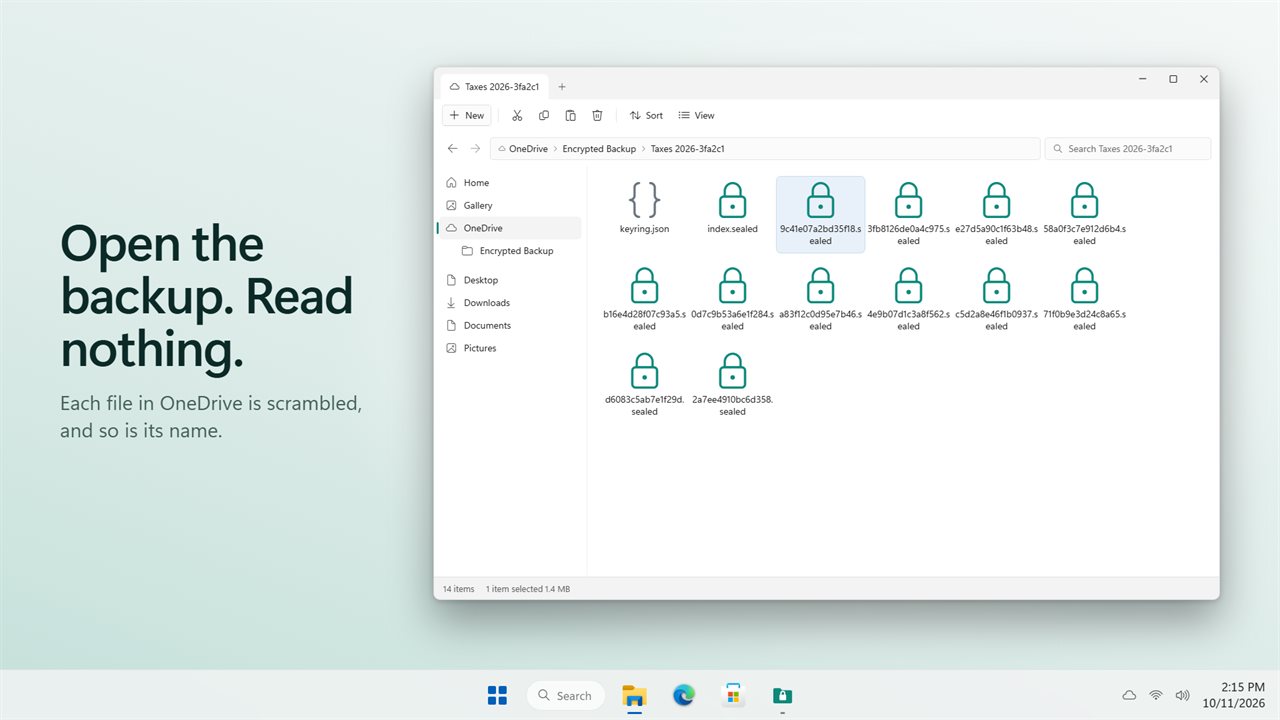1280x720 pixels.
Task: Select the sealed file starting with 71f0b9e3
Action: pos(1085,299)
